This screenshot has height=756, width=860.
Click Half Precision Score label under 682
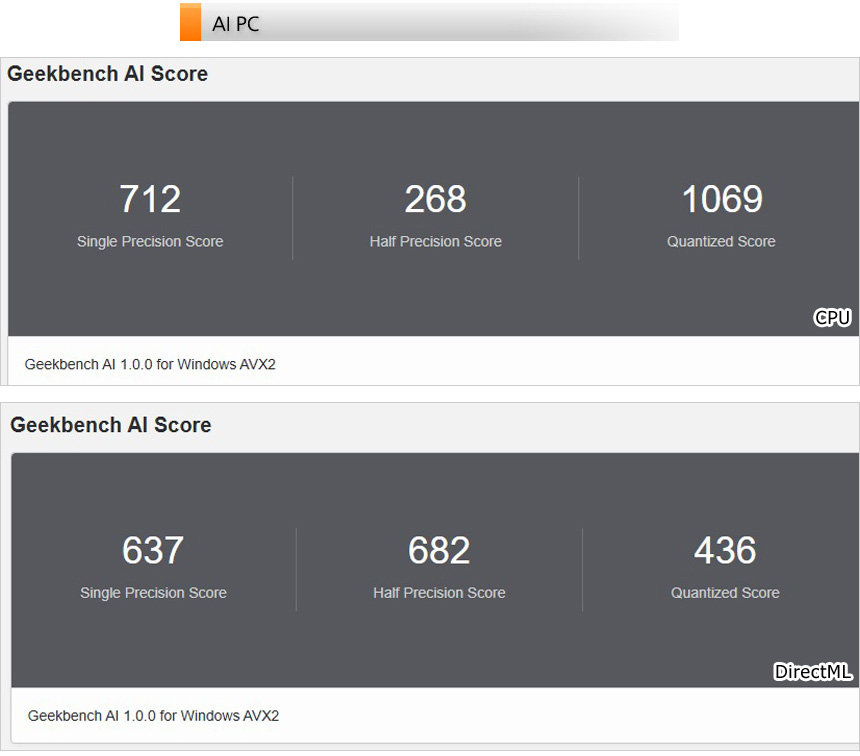point(439,593)
